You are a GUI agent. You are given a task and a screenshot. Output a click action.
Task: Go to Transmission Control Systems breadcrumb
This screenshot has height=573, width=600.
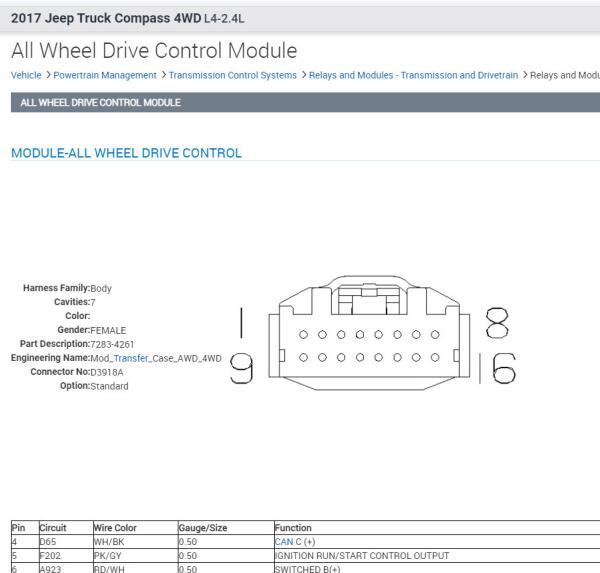point(233,75)
